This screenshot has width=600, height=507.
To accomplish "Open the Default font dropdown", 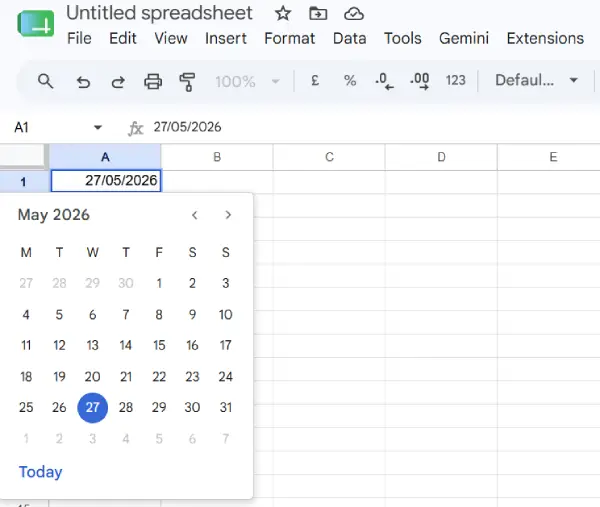I will [x=536, y=80].
